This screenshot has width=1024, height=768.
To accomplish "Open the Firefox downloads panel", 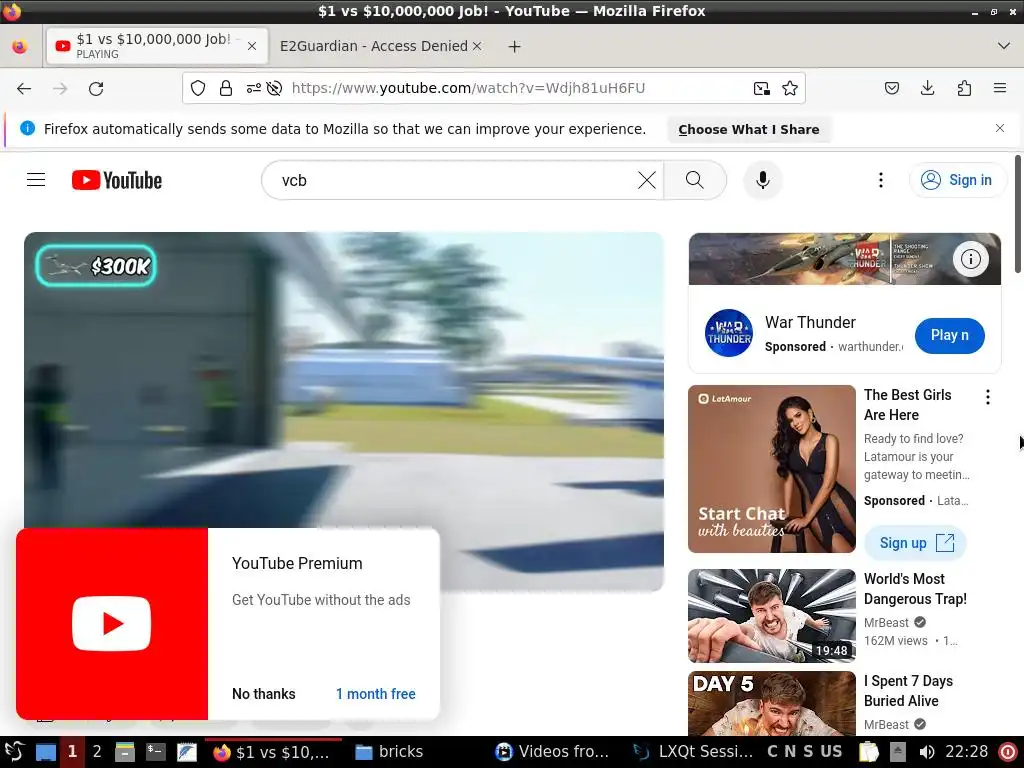I will point(927,88).
